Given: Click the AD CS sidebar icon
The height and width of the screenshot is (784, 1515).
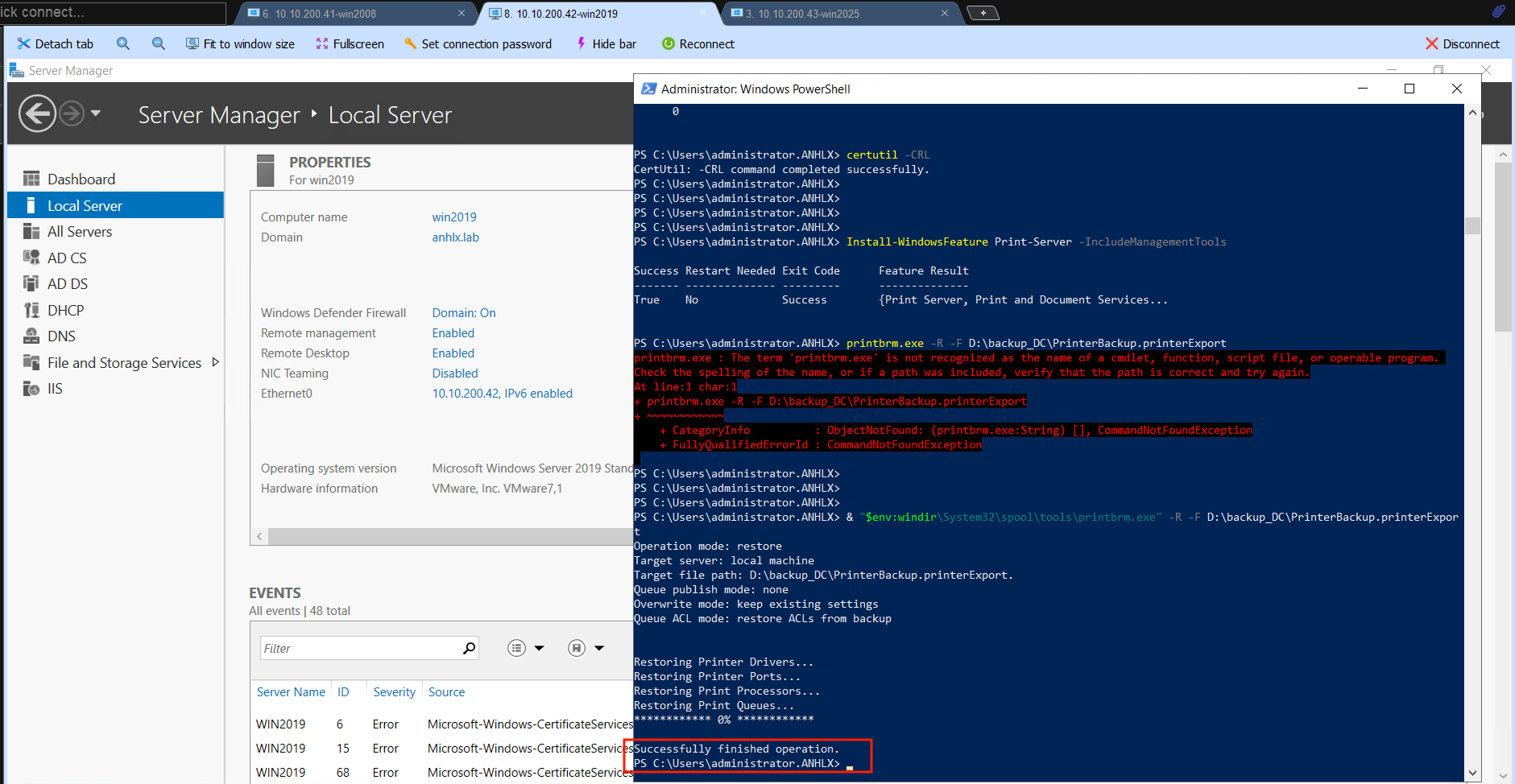Looking at the screenshot, I should pos(31,258).
